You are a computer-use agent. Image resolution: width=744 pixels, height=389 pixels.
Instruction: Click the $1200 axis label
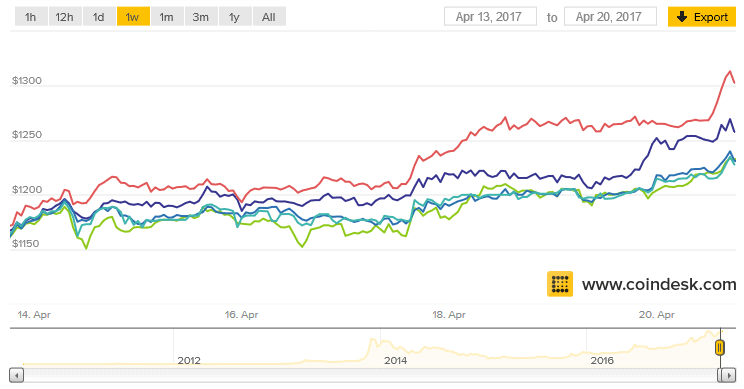coord(27,190)
